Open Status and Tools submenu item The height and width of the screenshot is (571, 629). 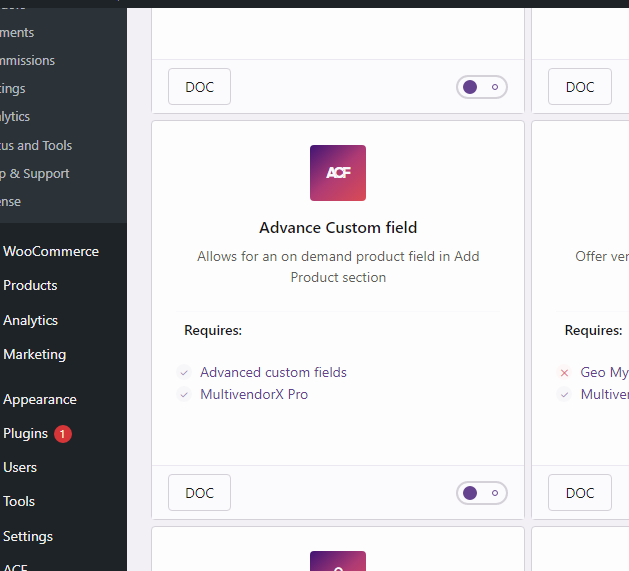point(36,145)
